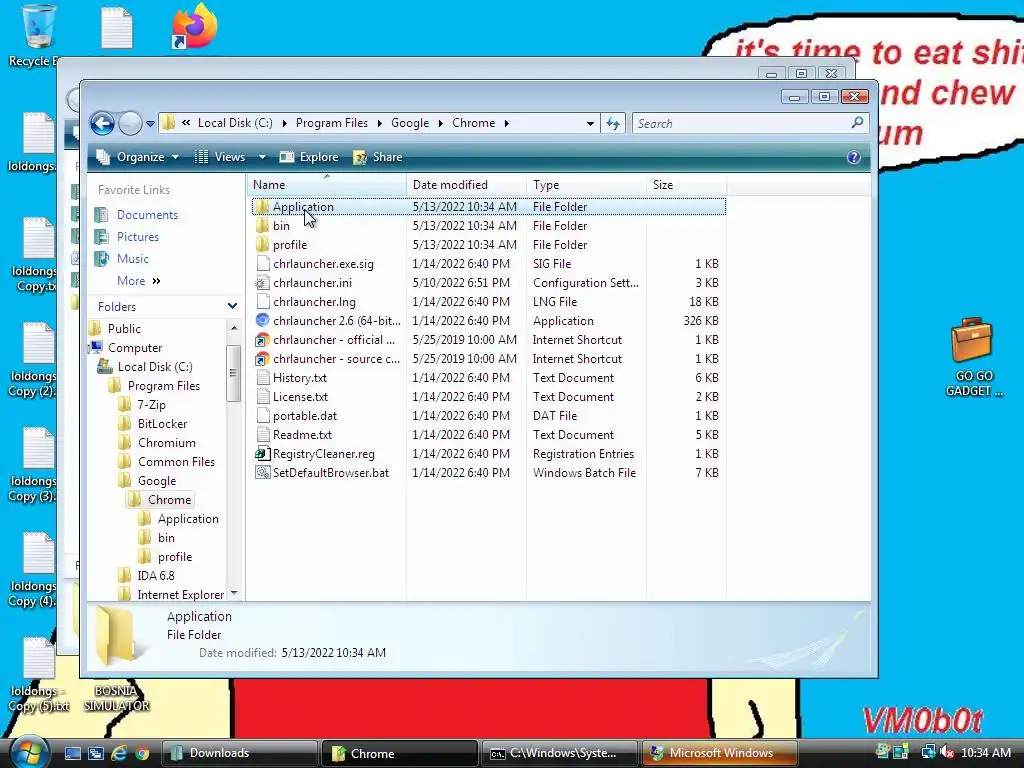1024x768 pixels.
Task: Select portable.dat file icon
Action: point(263,415)
